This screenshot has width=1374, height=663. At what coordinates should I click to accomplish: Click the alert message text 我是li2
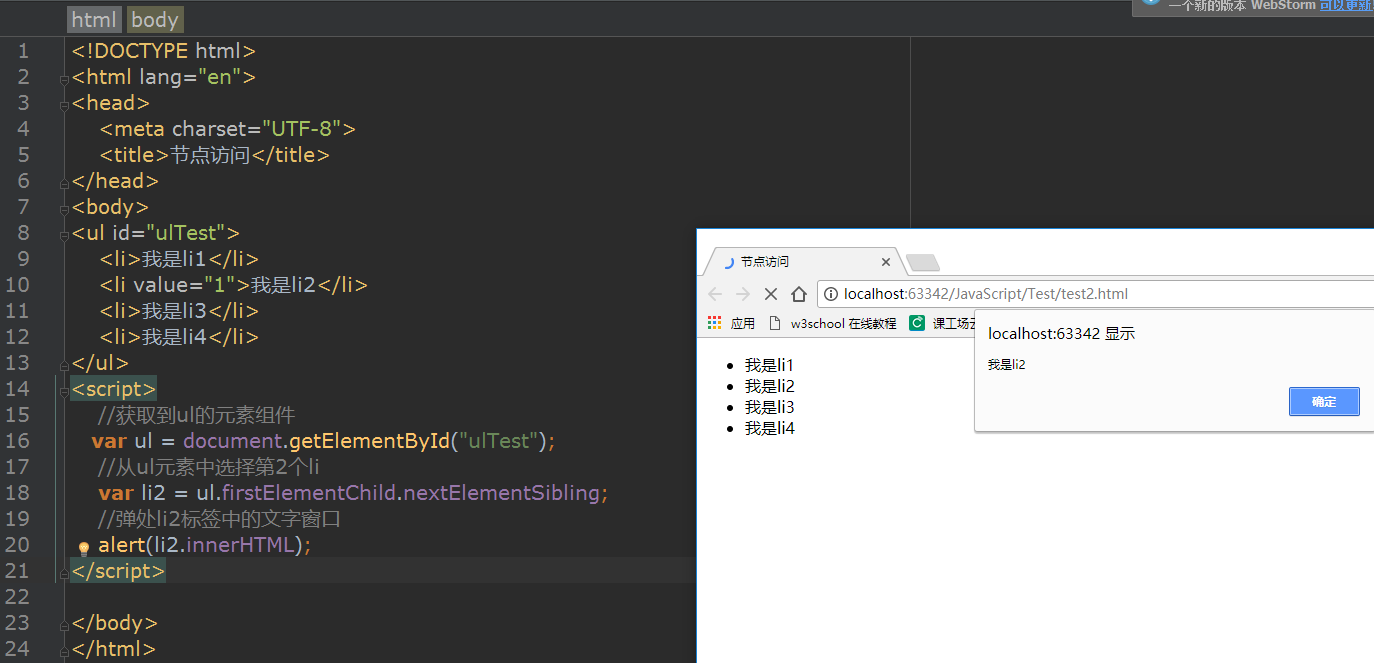(x=1007, y=365)
